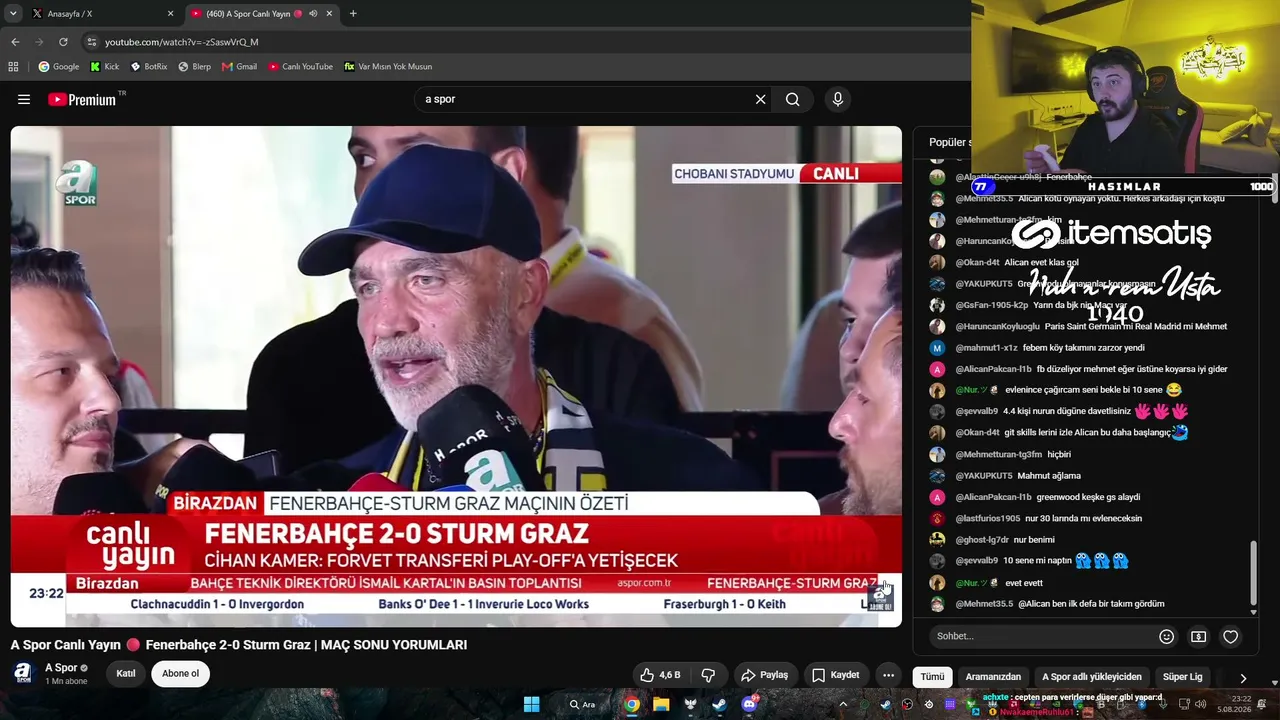This screenshot has width=1280, height=720.
Task: Mute the A Spor tab audio icon
Action: point(313,14)
